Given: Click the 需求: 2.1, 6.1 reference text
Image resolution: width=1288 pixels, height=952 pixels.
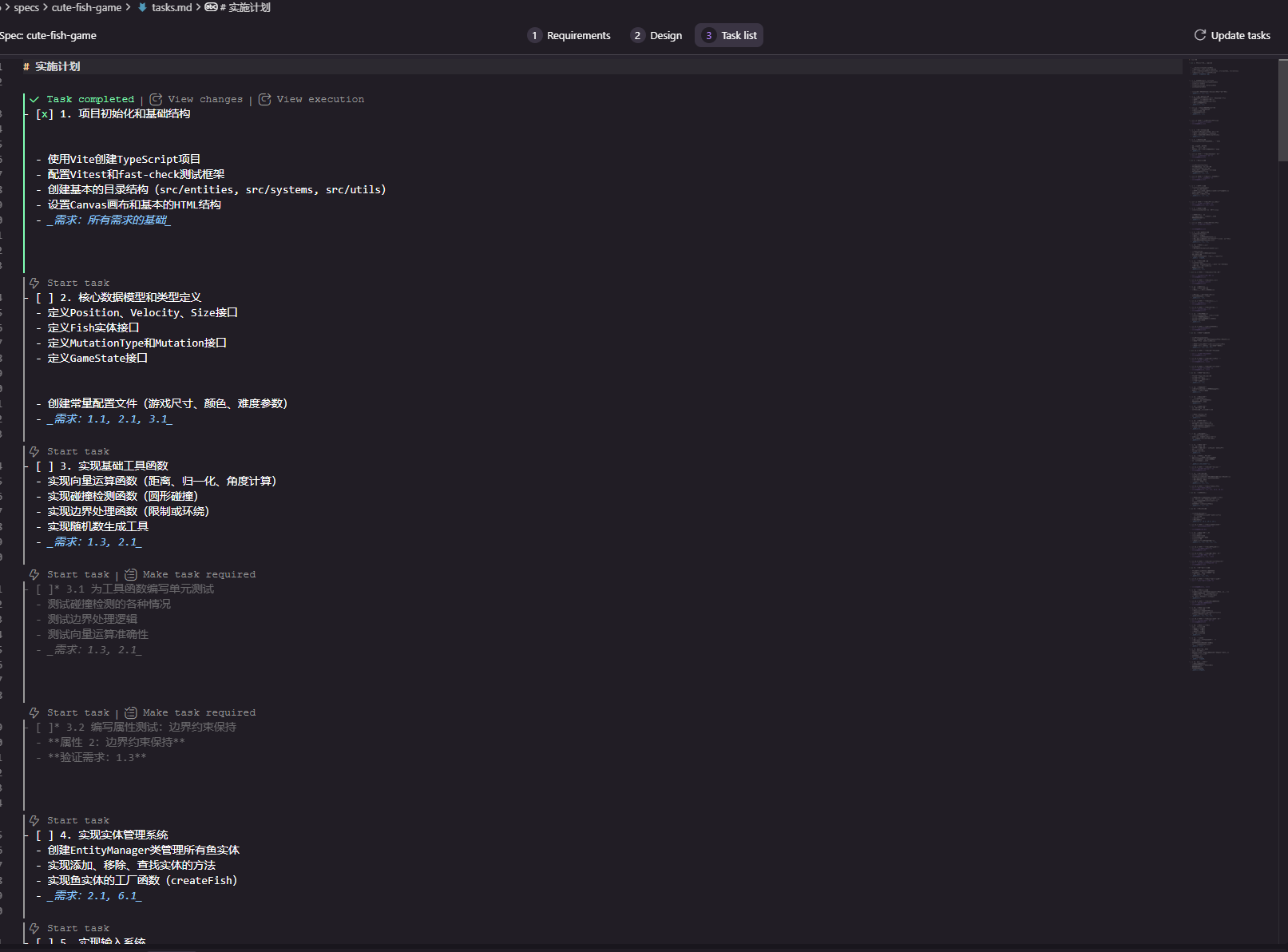Looking at the screenshot, I should pyautogui.click(x=94, y=896).
